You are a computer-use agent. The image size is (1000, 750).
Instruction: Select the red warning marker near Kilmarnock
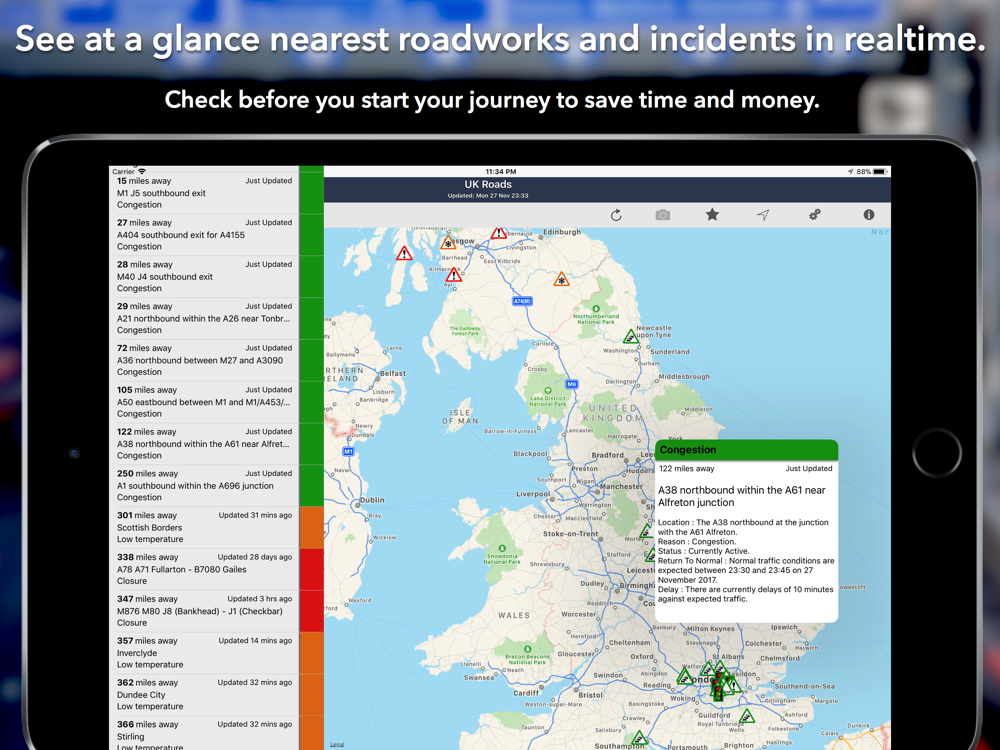coord(453,275)
